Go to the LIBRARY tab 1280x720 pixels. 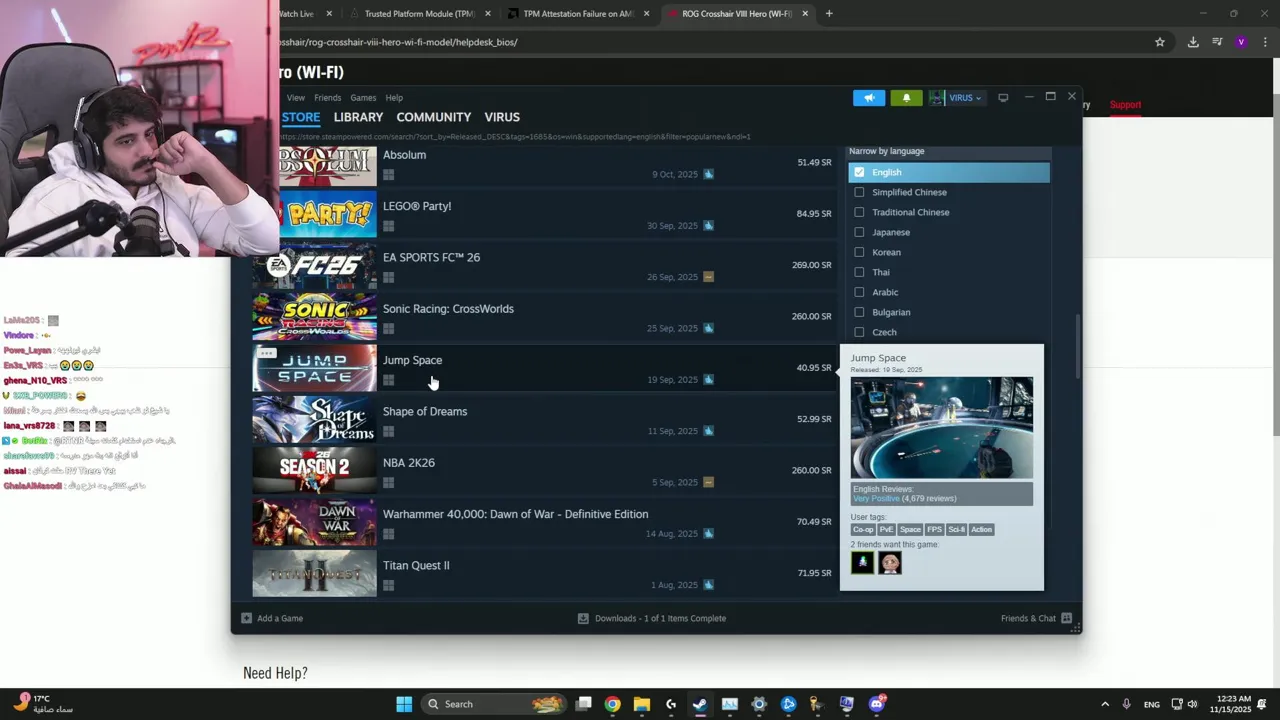click(358, 117)
